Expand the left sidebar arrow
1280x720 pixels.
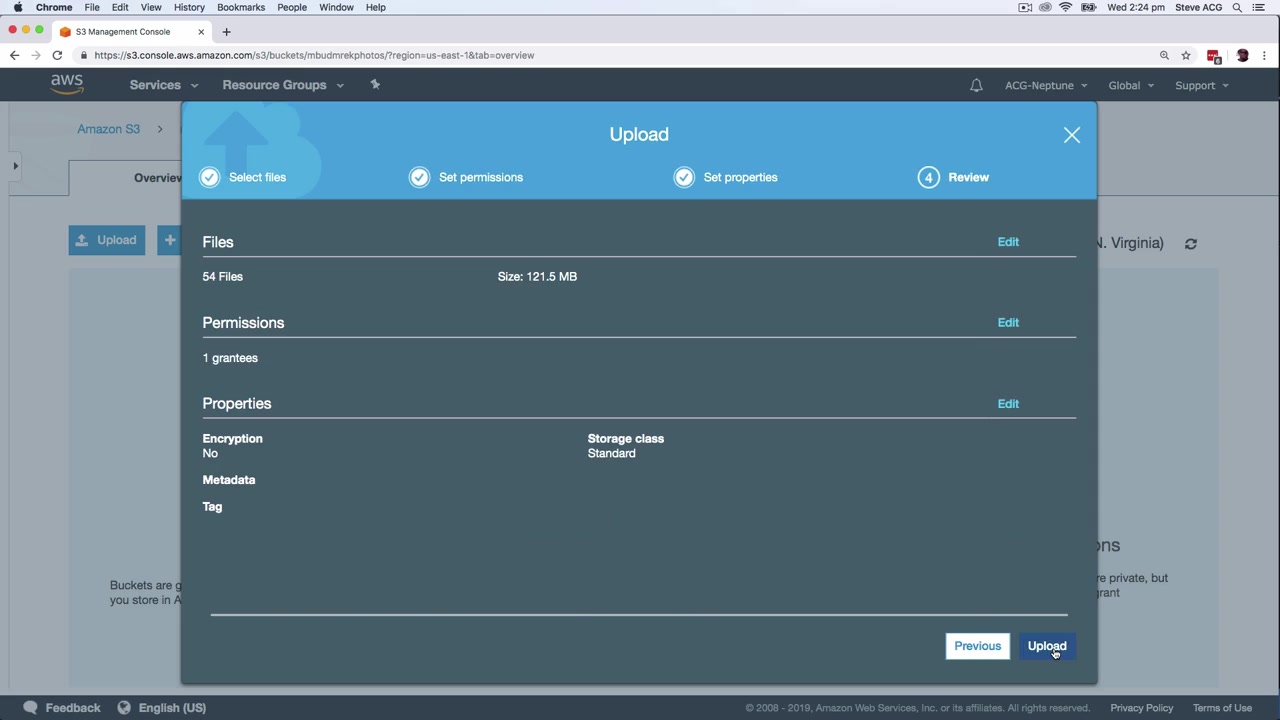pos(15,166)
